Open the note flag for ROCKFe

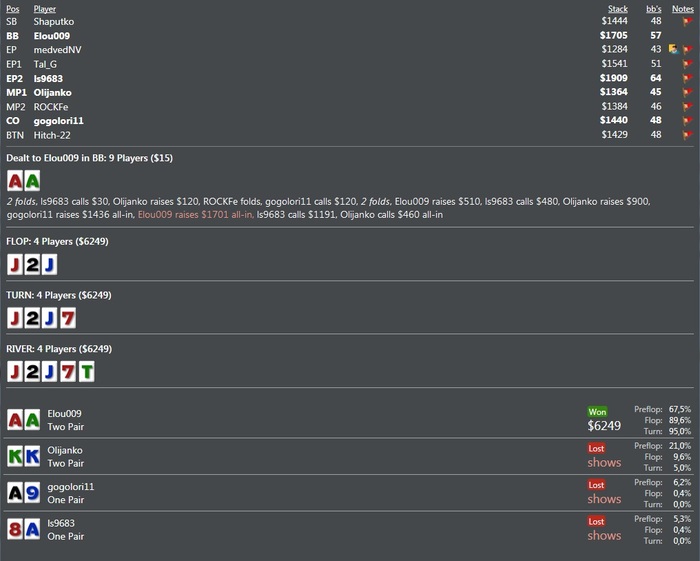(x=688, y=107)
